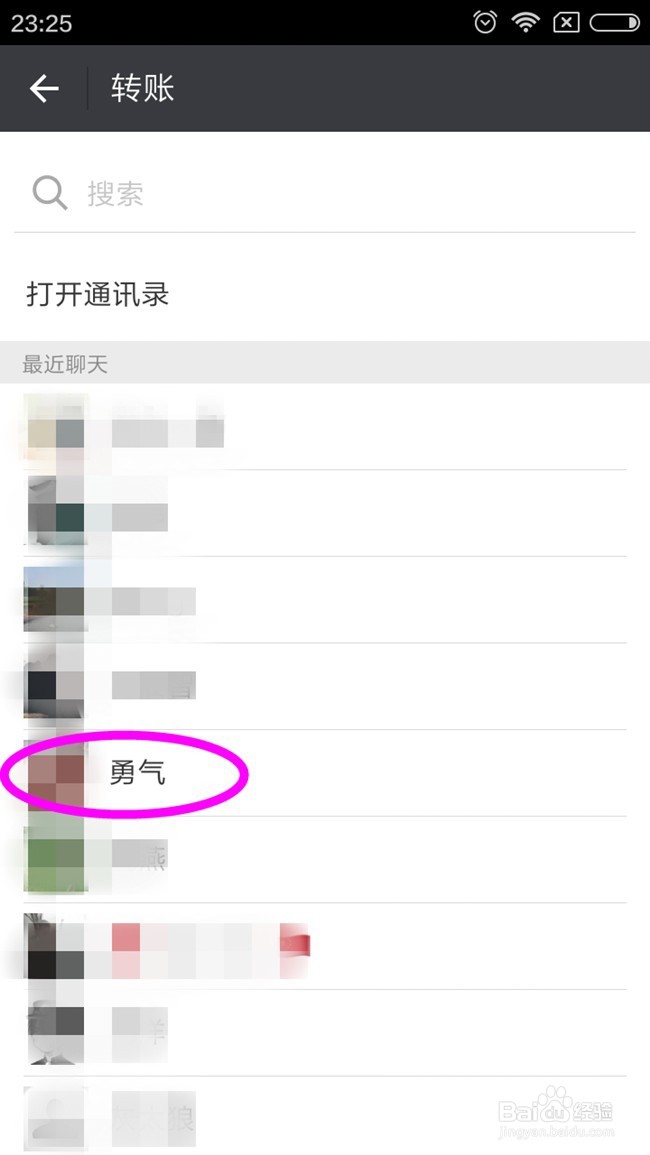Tap the Wi-Fi status icon
Screen dimensions: 650x1155
coord(525,23)
